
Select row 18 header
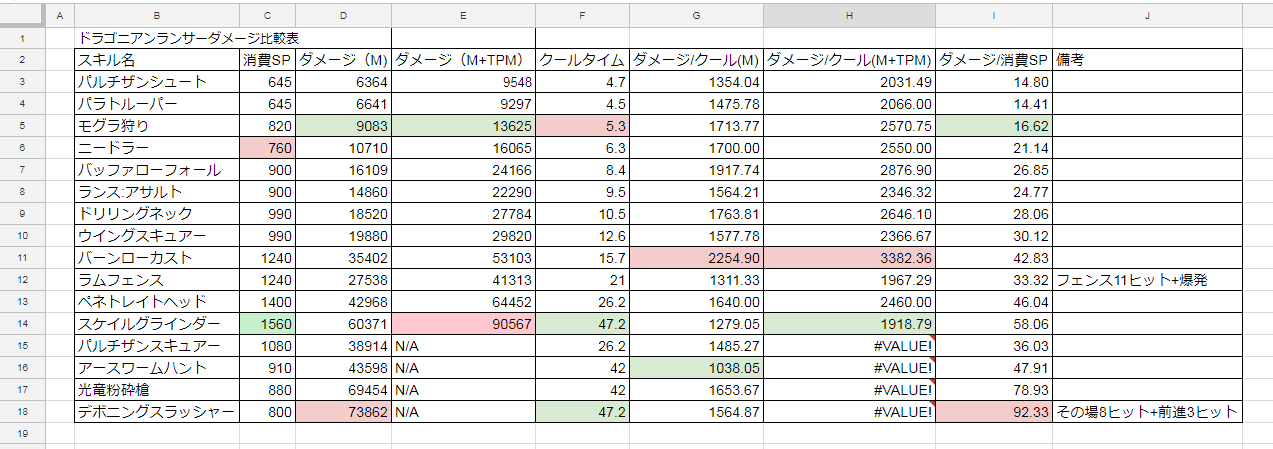point(22,411)
